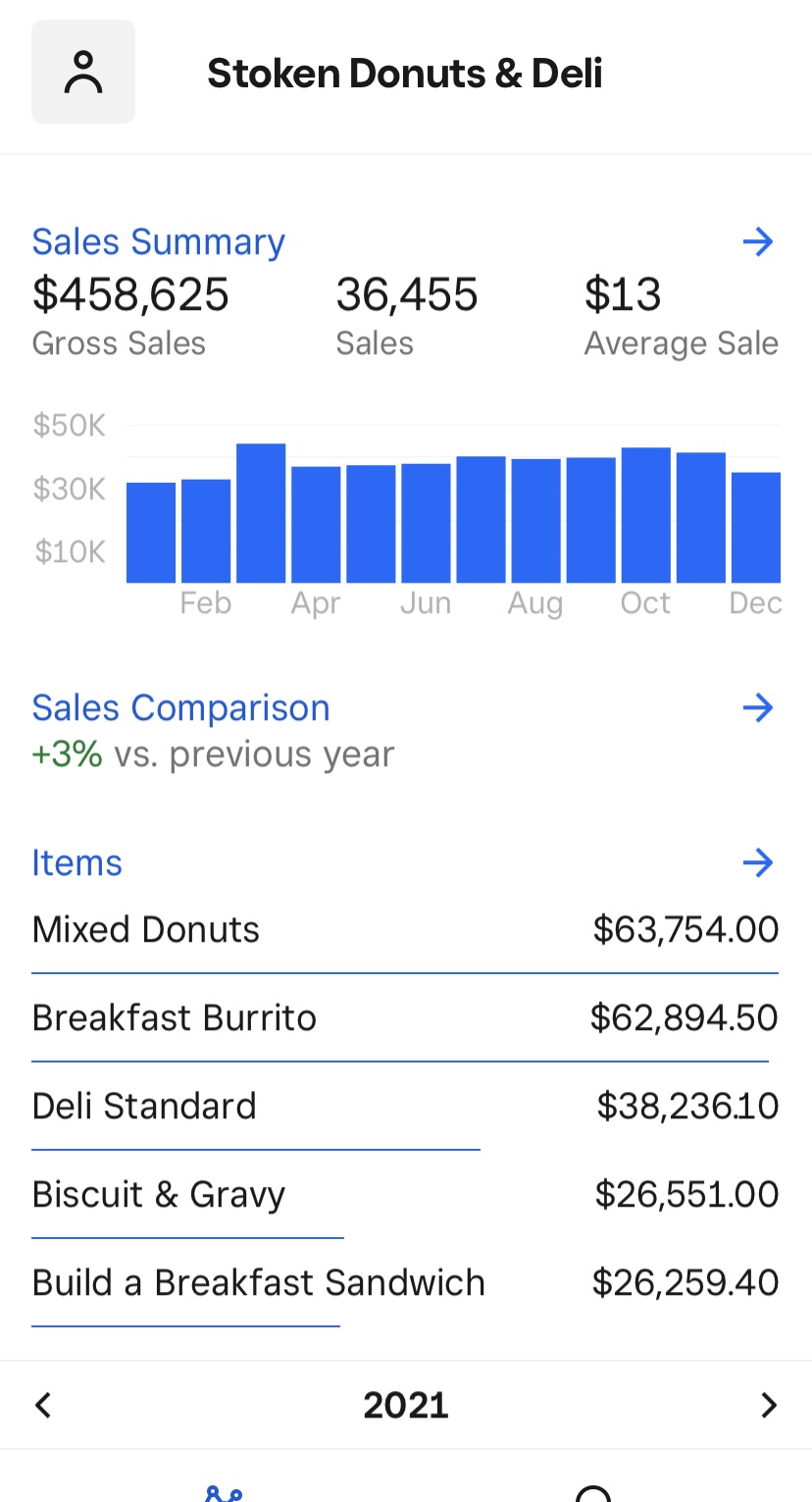Open Sales Summary details arrow
Viewport: 812px width, 1502px height.
(758, 241)
